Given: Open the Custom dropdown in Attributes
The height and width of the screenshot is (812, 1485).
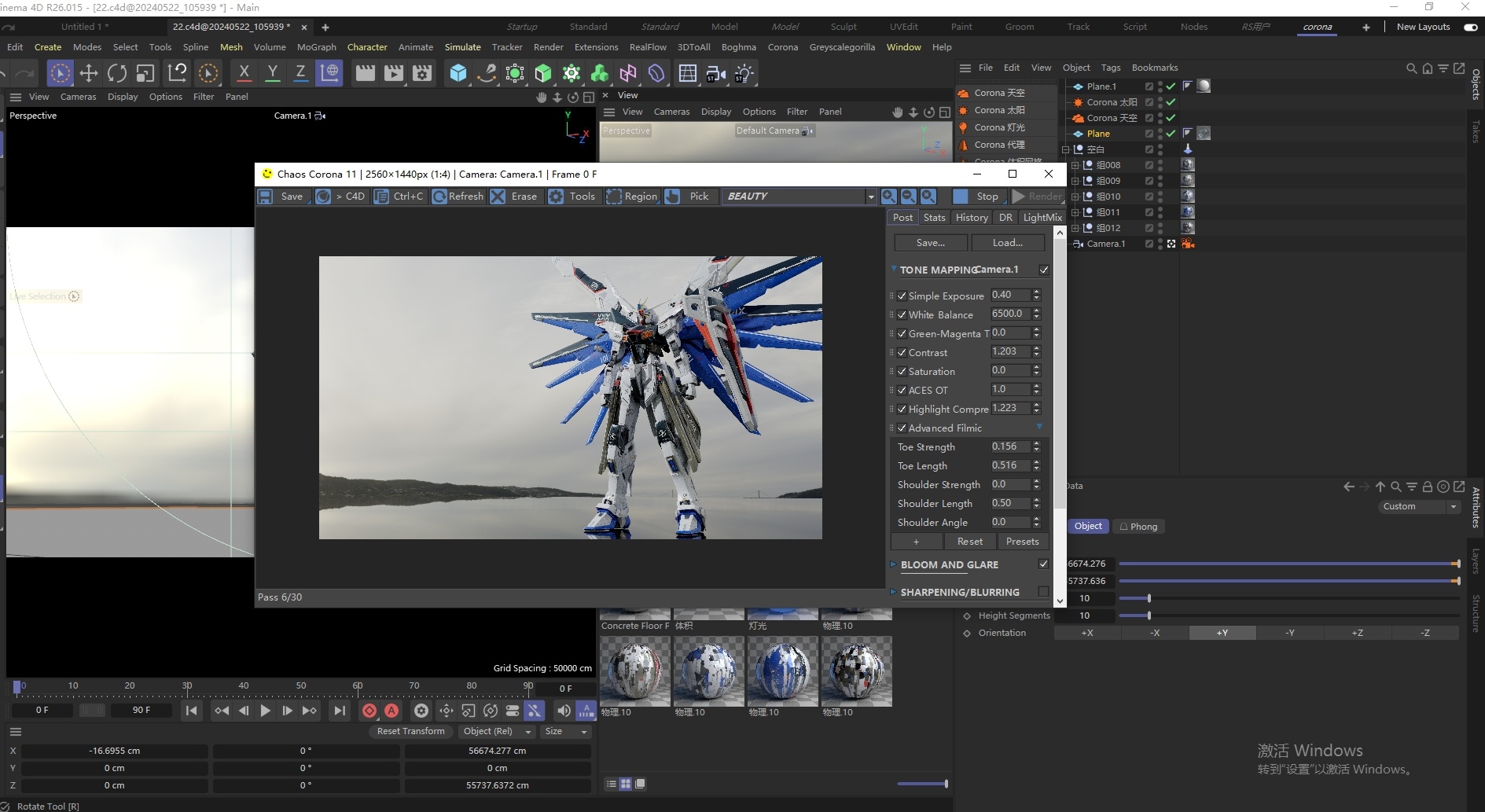Looking at the screenshot, I should [1419, 507].
